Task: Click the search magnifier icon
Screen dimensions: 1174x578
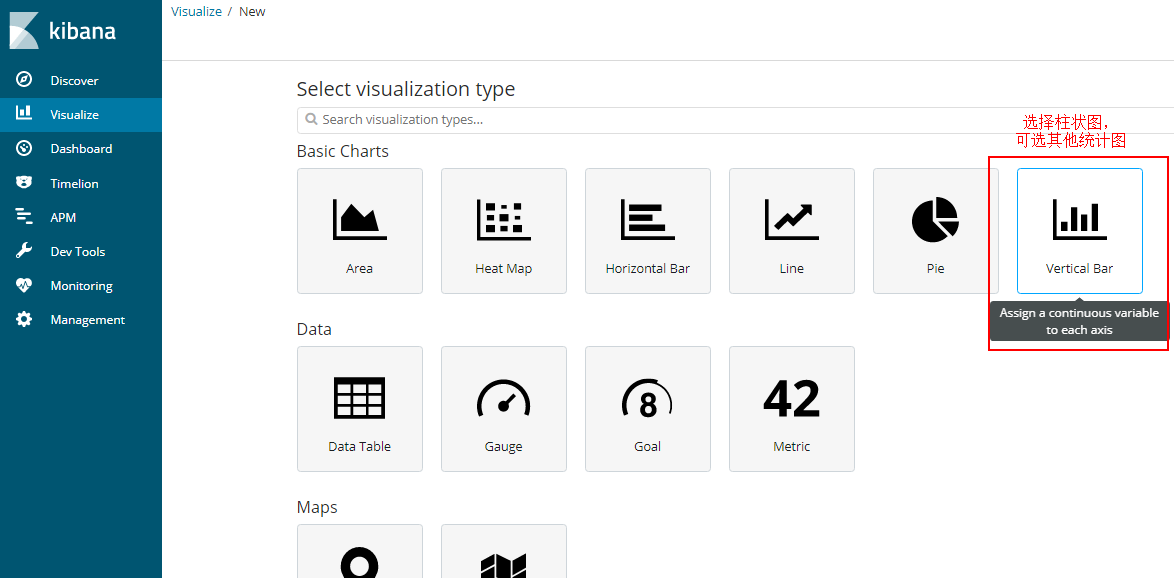Action: 311,120
